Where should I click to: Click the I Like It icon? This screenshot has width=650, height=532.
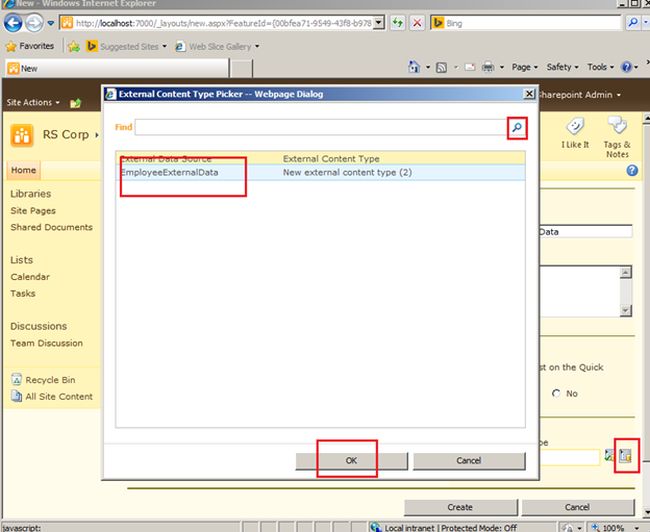pyautogui.click(x=575, y=134)
